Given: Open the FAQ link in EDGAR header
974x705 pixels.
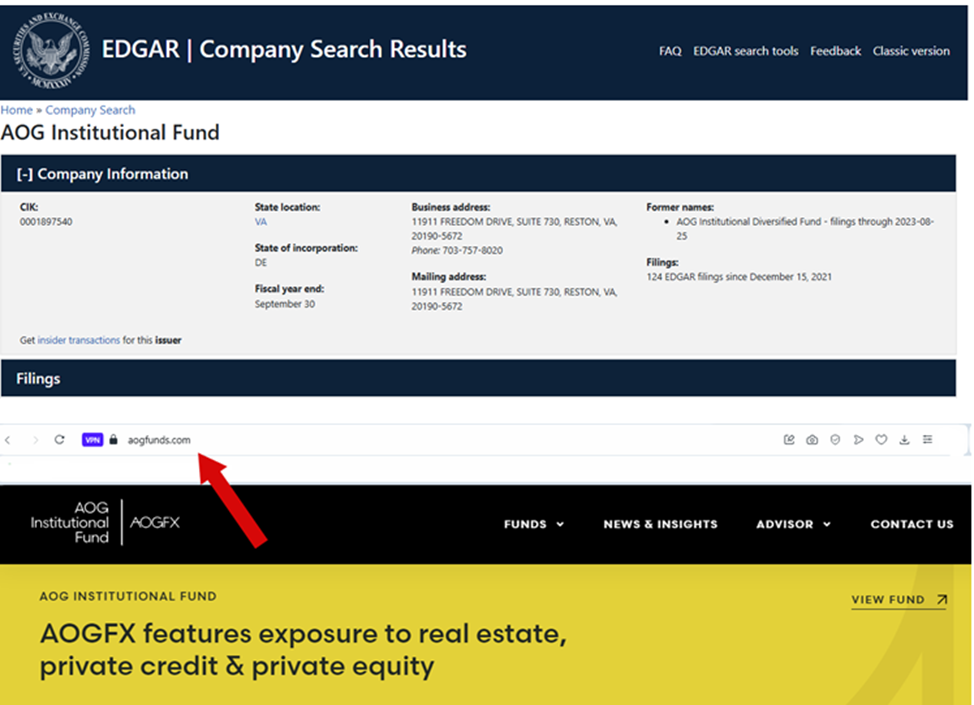Looking at the screenshot, I should (x=670, y=51).
